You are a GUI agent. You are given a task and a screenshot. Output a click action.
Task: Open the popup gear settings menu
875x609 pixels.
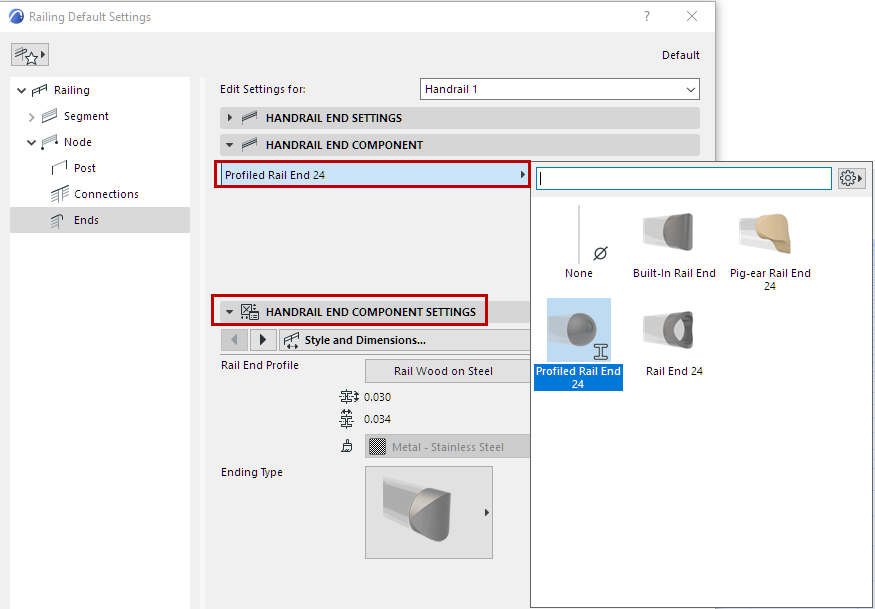point(851,179)
